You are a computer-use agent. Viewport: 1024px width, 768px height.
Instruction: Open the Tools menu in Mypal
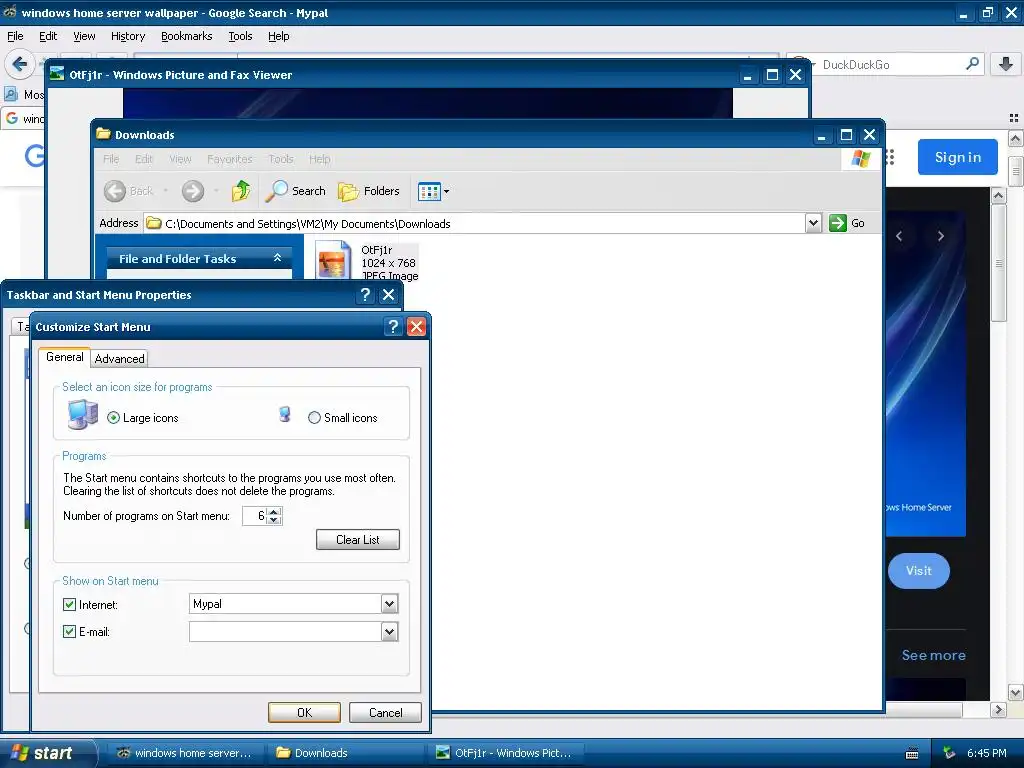pyautogui.click(x=240, y=36)
